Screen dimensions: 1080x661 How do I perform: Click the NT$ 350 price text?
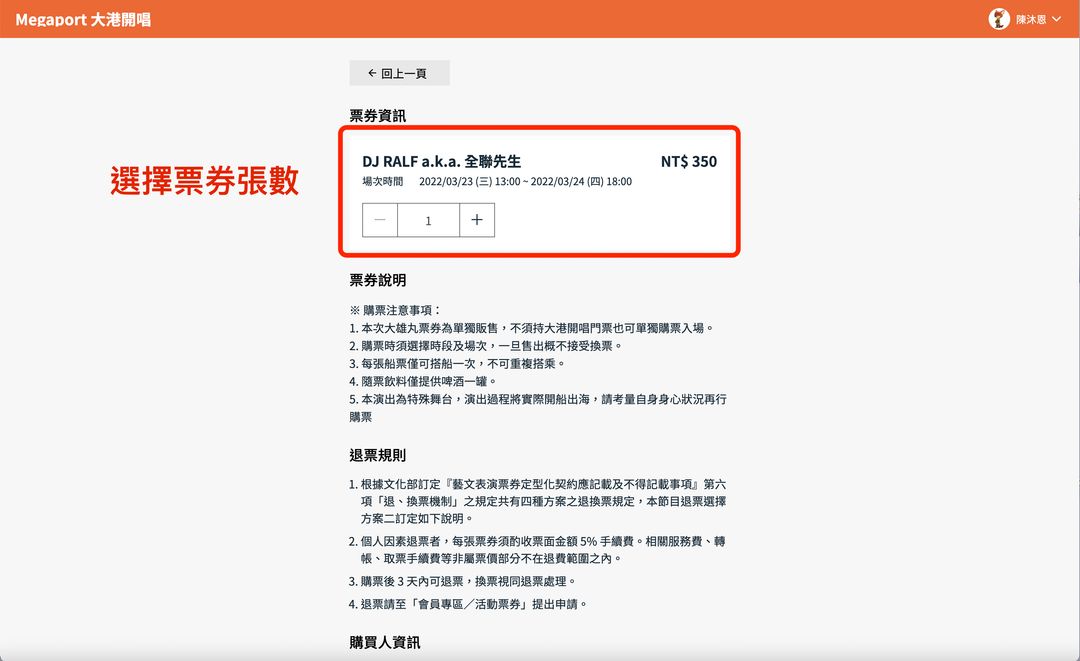point(688,161)
